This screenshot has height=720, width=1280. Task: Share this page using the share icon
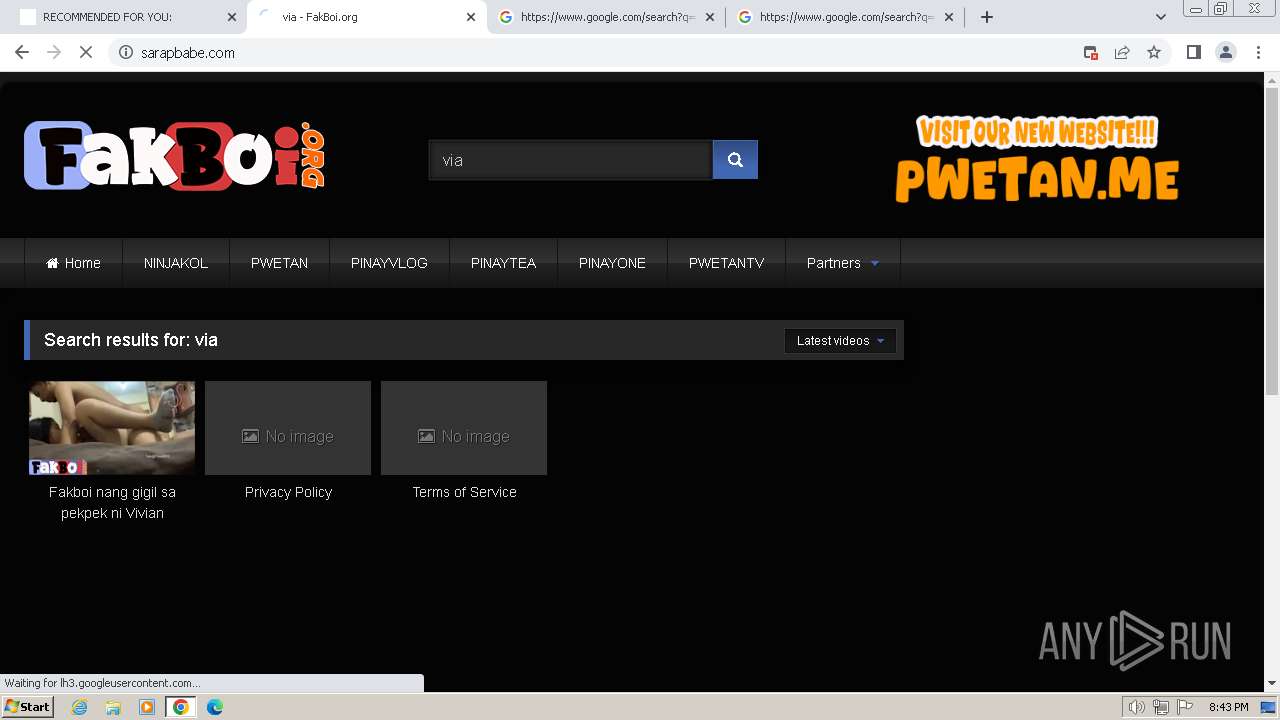pos(1122,53)
